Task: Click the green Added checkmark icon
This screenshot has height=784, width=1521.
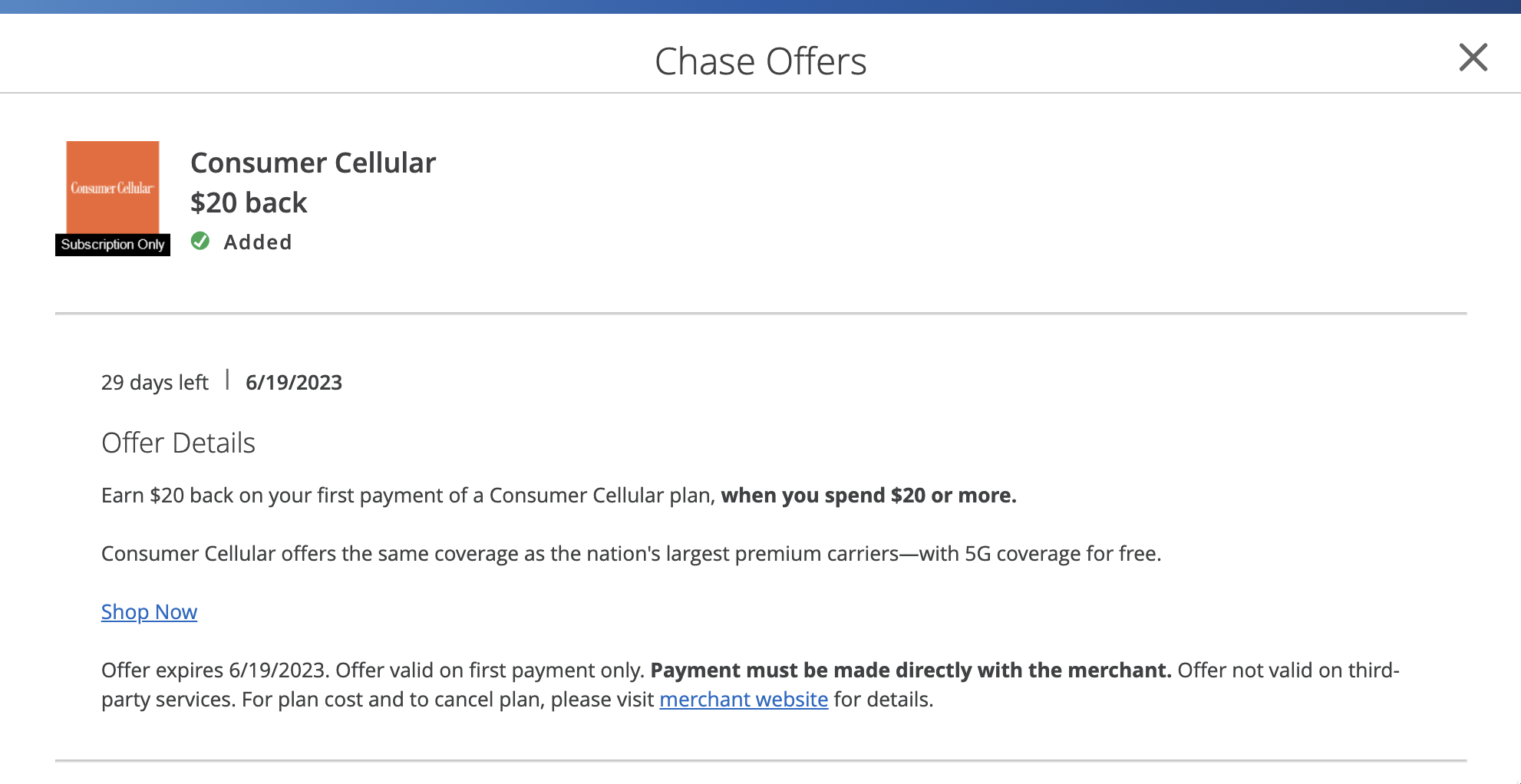Action: 200,241
